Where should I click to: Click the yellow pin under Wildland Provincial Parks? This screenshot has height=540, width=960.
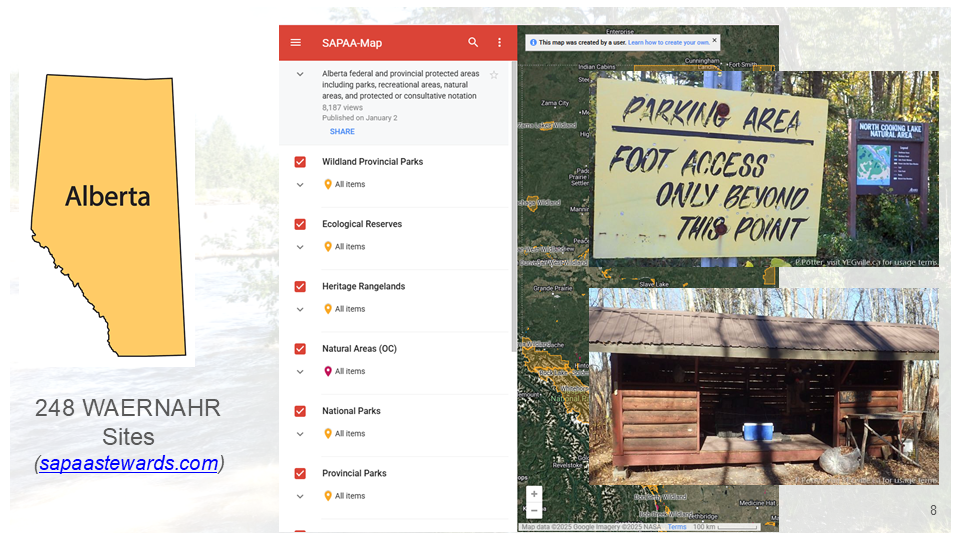click(328, 185)
